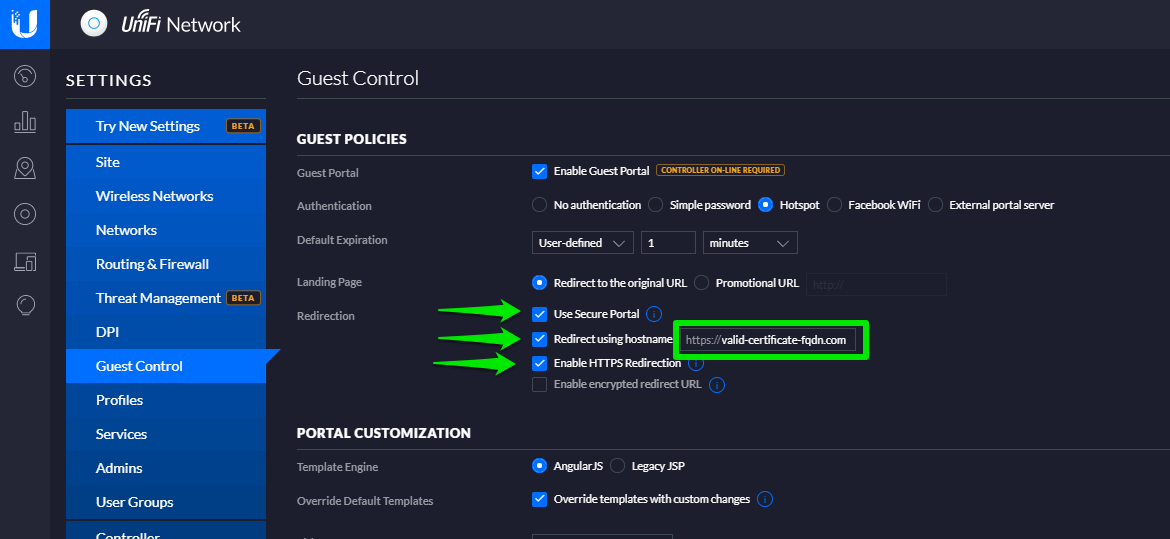
Task: Open the Threat Management settings section
Action: (x=158, y=298)
